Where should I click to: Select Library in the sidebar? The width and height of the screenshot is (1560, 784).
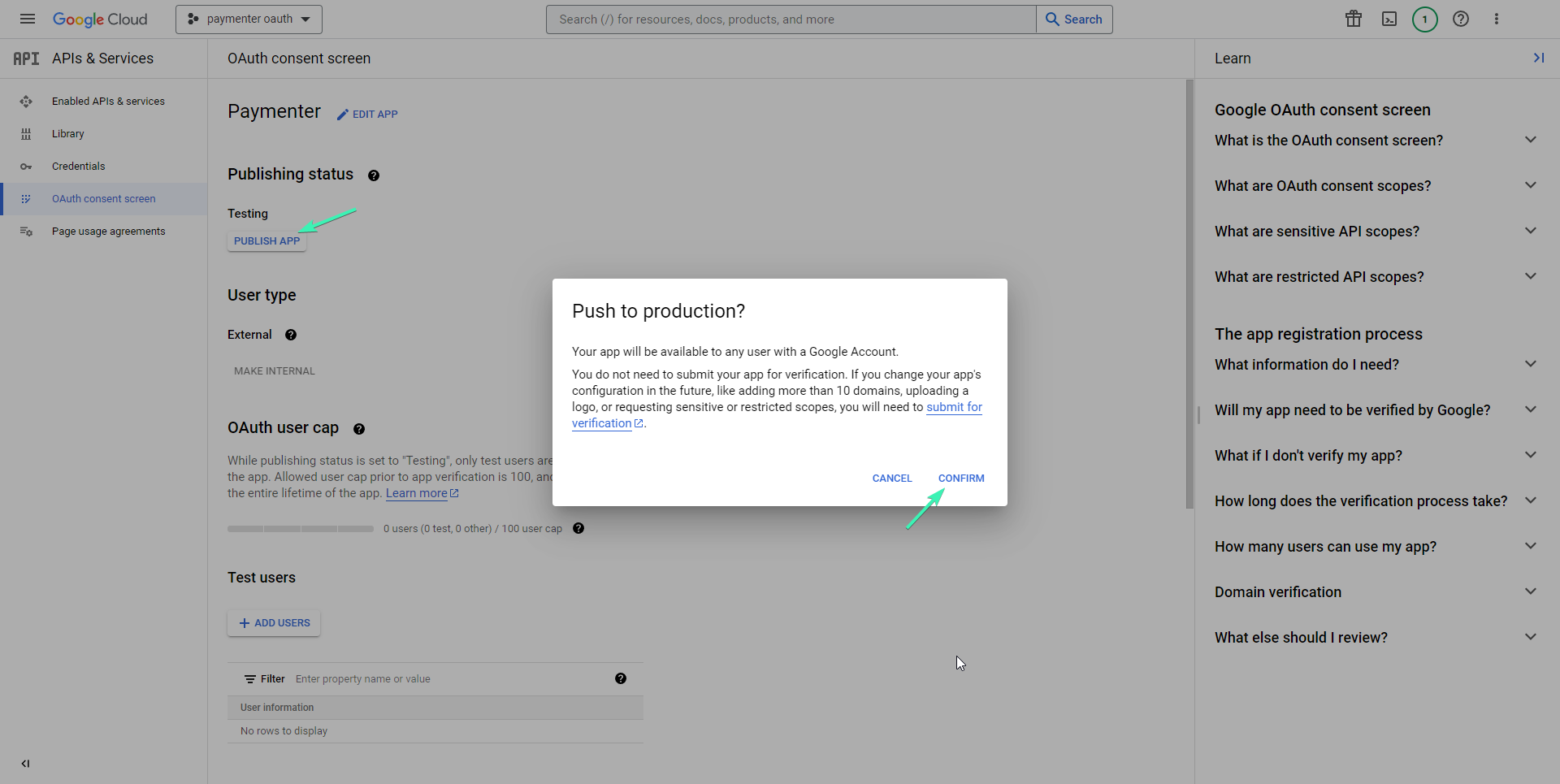click(x=67, y=133)
